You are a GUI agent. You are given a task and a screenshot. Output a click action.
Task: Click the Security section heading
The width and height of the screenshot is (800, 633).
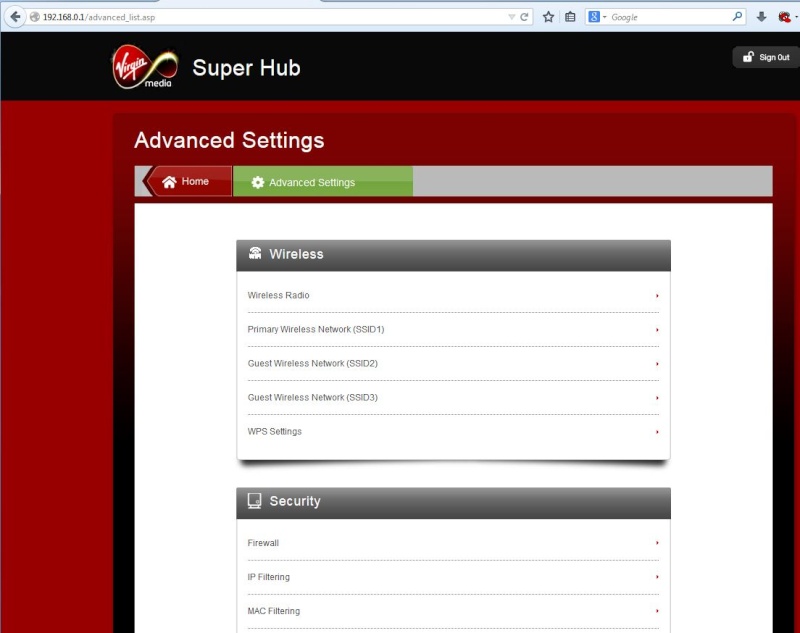[295, 501]
